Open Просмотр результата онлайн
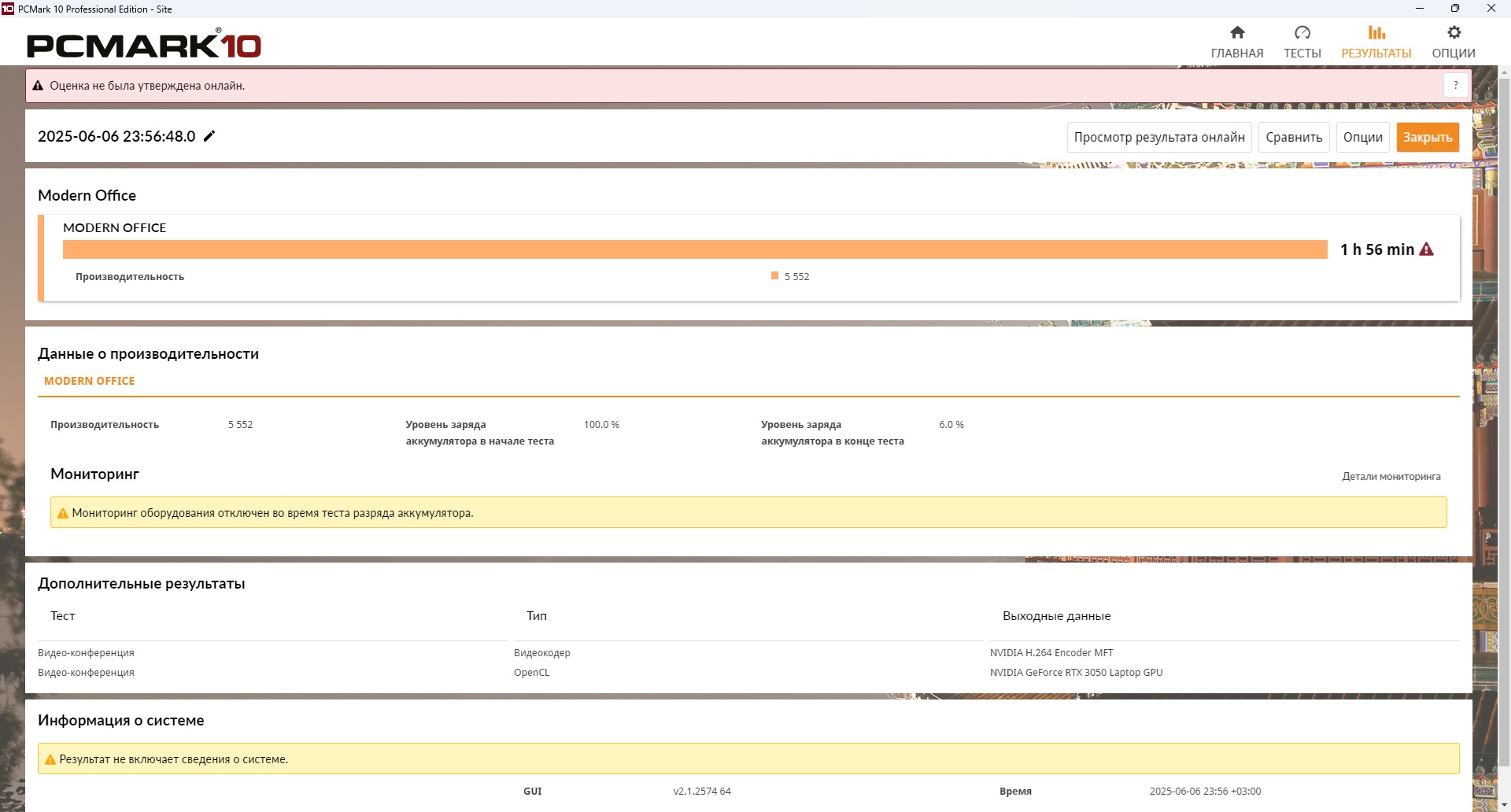This screenshot has height=812, width=1511. 1159,137
